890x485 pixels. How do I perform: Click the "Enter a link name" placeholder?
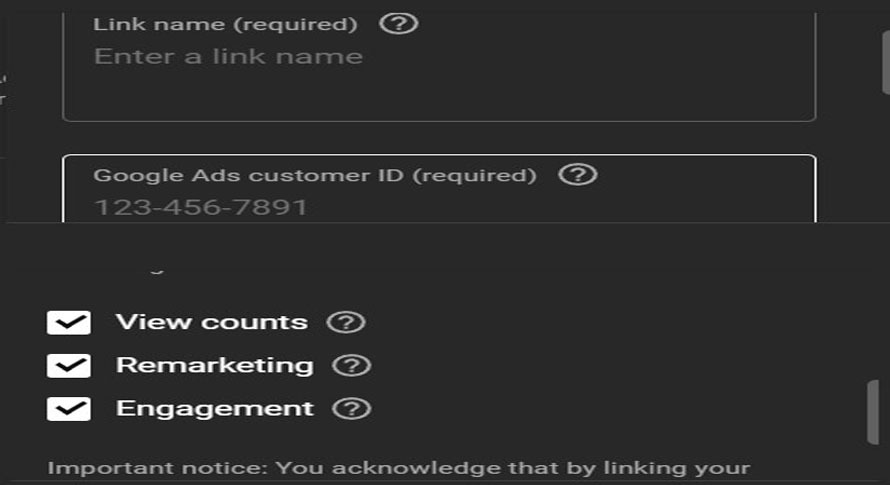(x=228, y=56)
